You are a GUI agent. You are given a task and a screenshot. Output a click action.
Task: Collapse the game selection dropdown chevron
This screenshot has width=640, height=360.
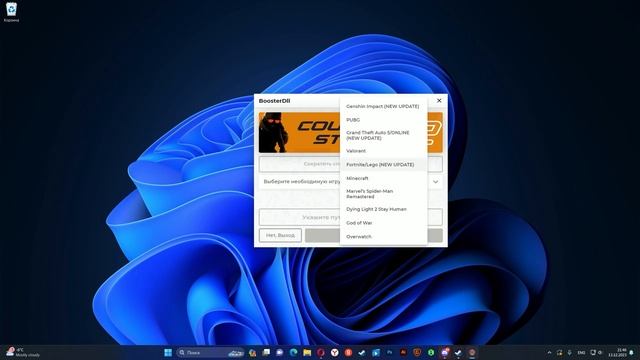click(436, 182)
